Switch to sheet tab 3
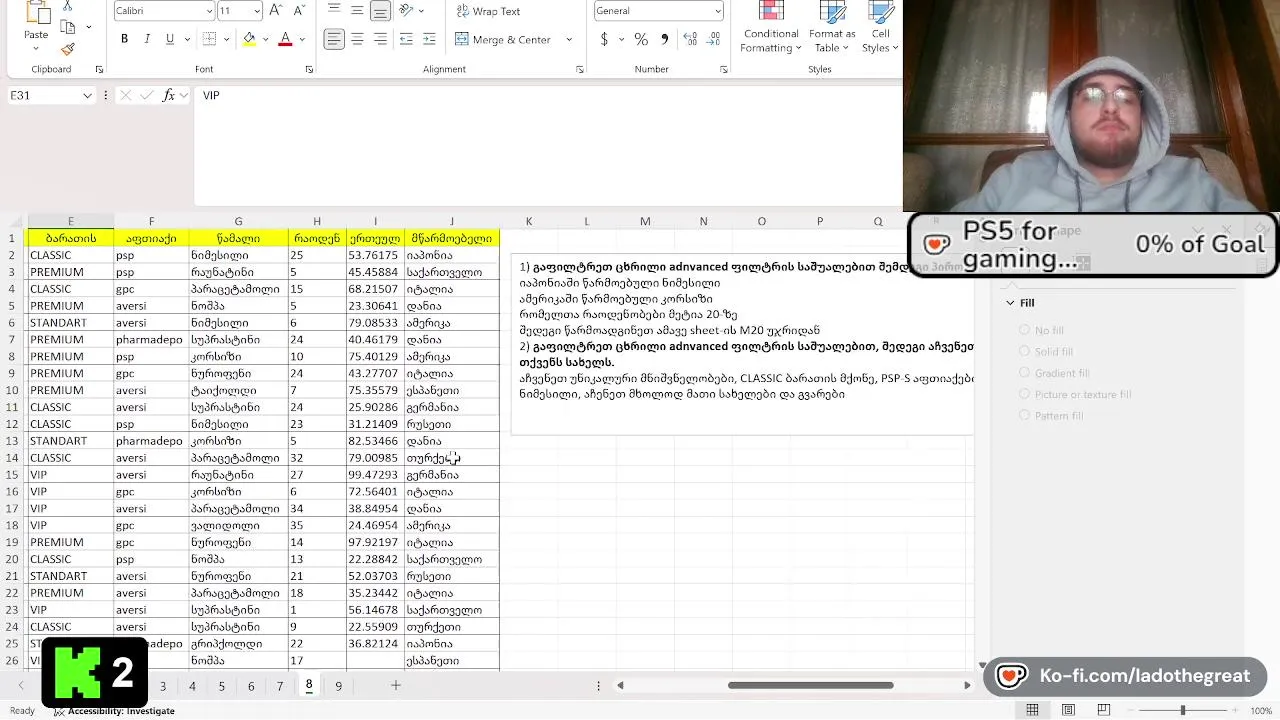This screenshot has height=720, width=1280. (162, 686)
